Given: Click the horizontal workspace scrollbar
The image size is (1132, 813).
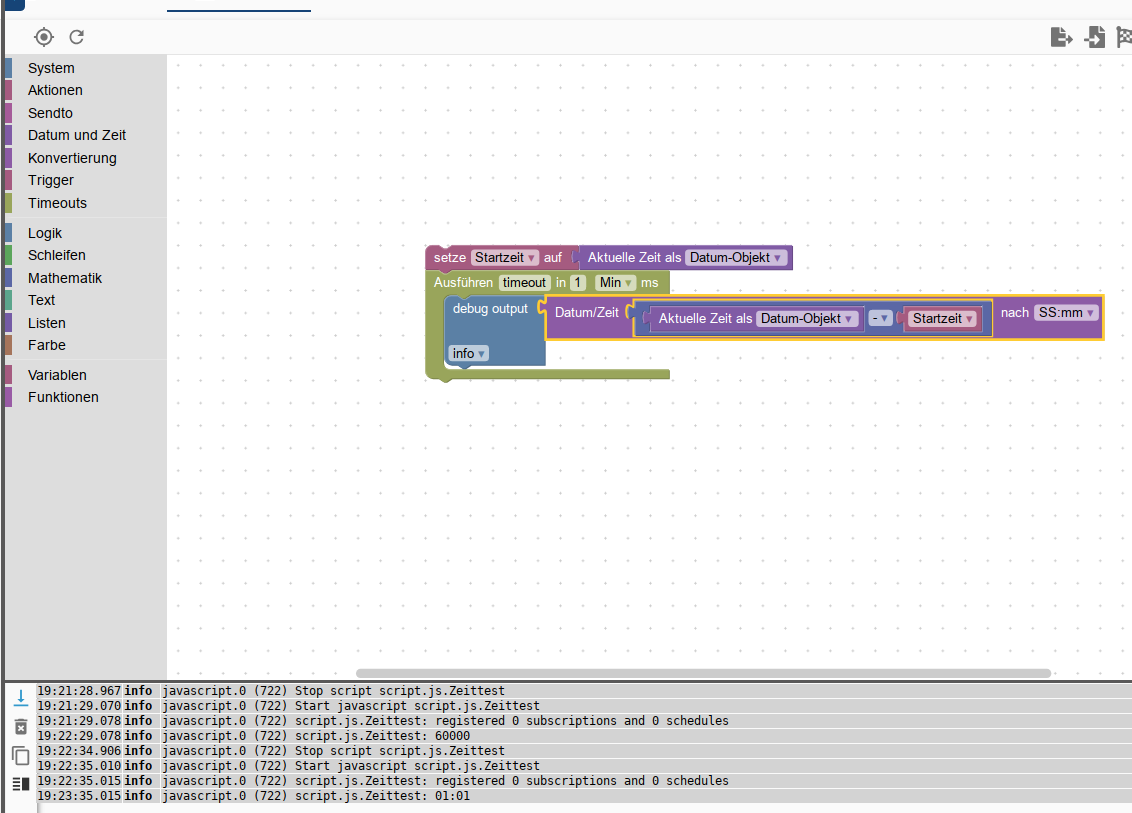Looking at the screenshot, I should (x=703, y=673).
